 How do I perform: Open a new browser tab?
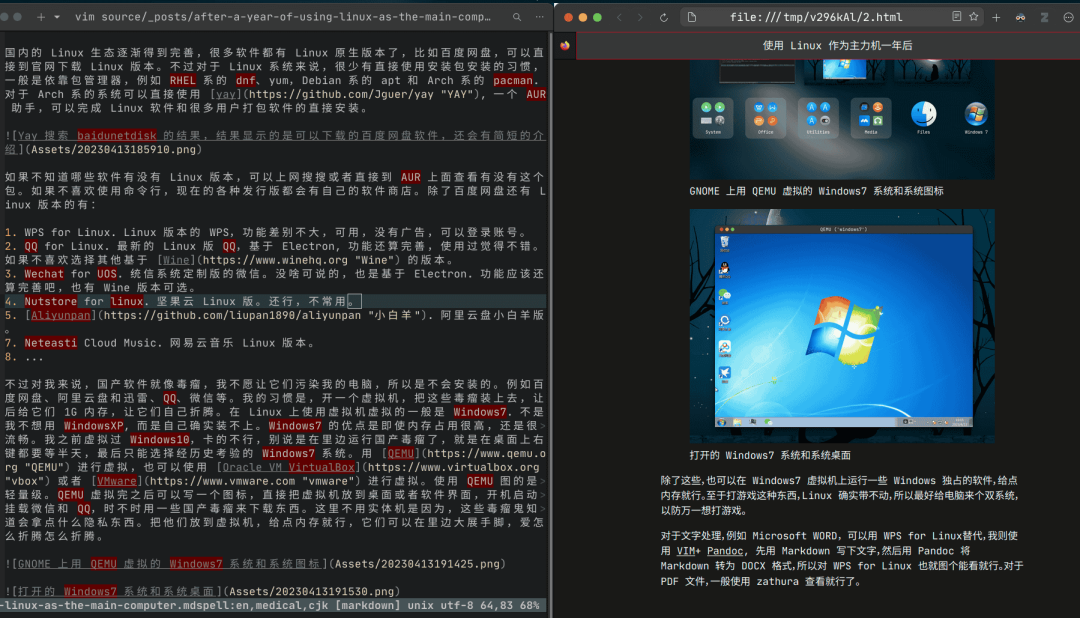[996, 17]
